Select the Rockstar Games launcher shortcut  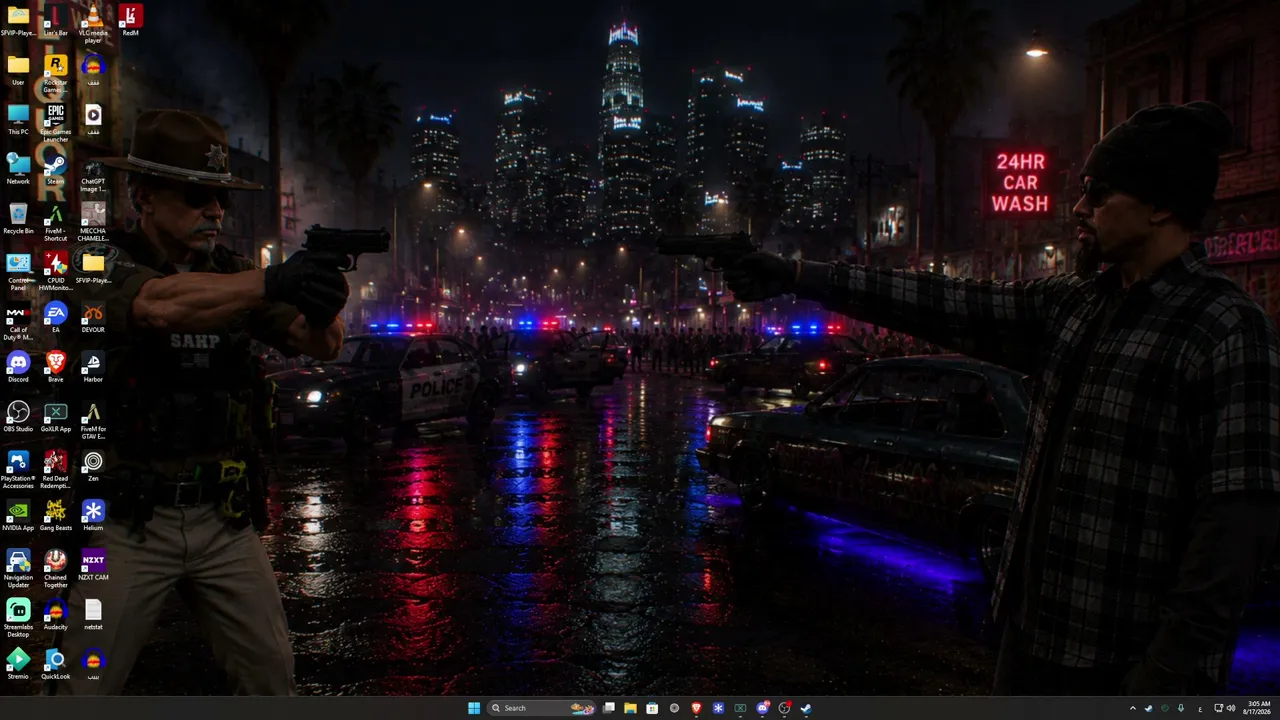click(x=56, y=73)
